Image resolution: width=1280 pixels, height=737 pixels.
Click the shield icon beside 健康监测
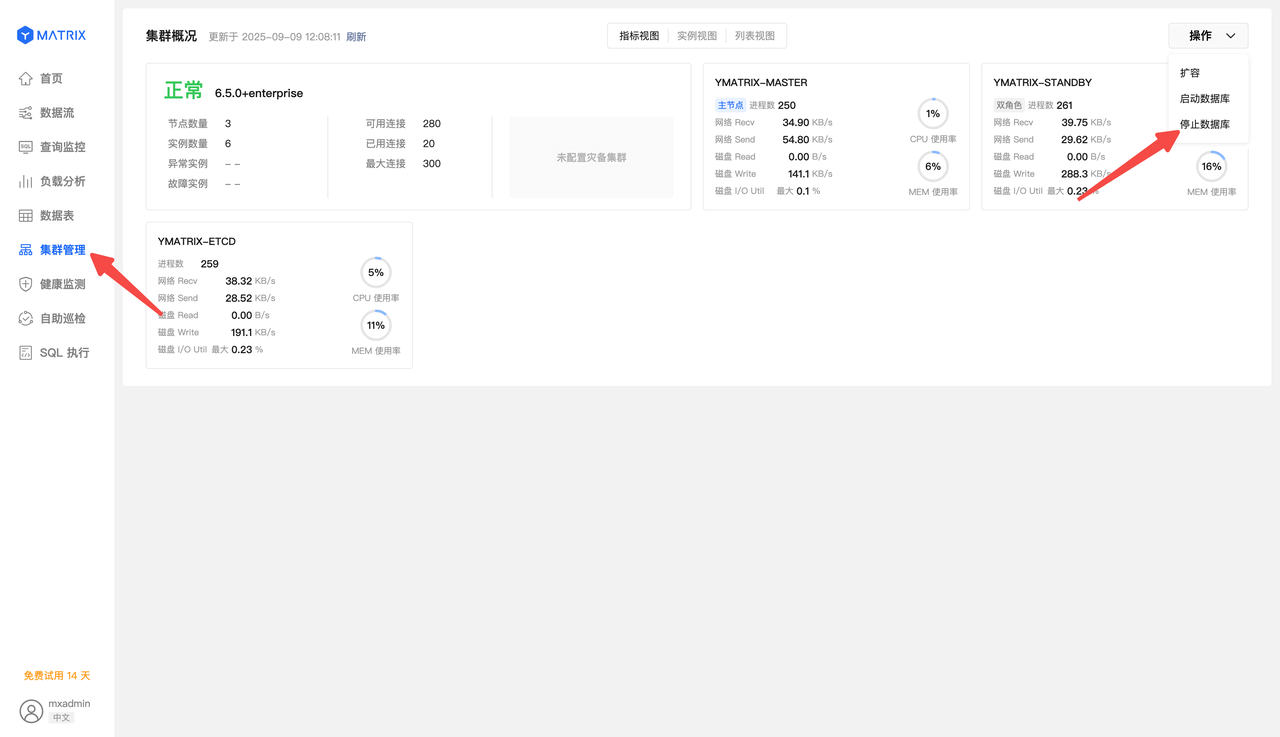tap(26, 284)
